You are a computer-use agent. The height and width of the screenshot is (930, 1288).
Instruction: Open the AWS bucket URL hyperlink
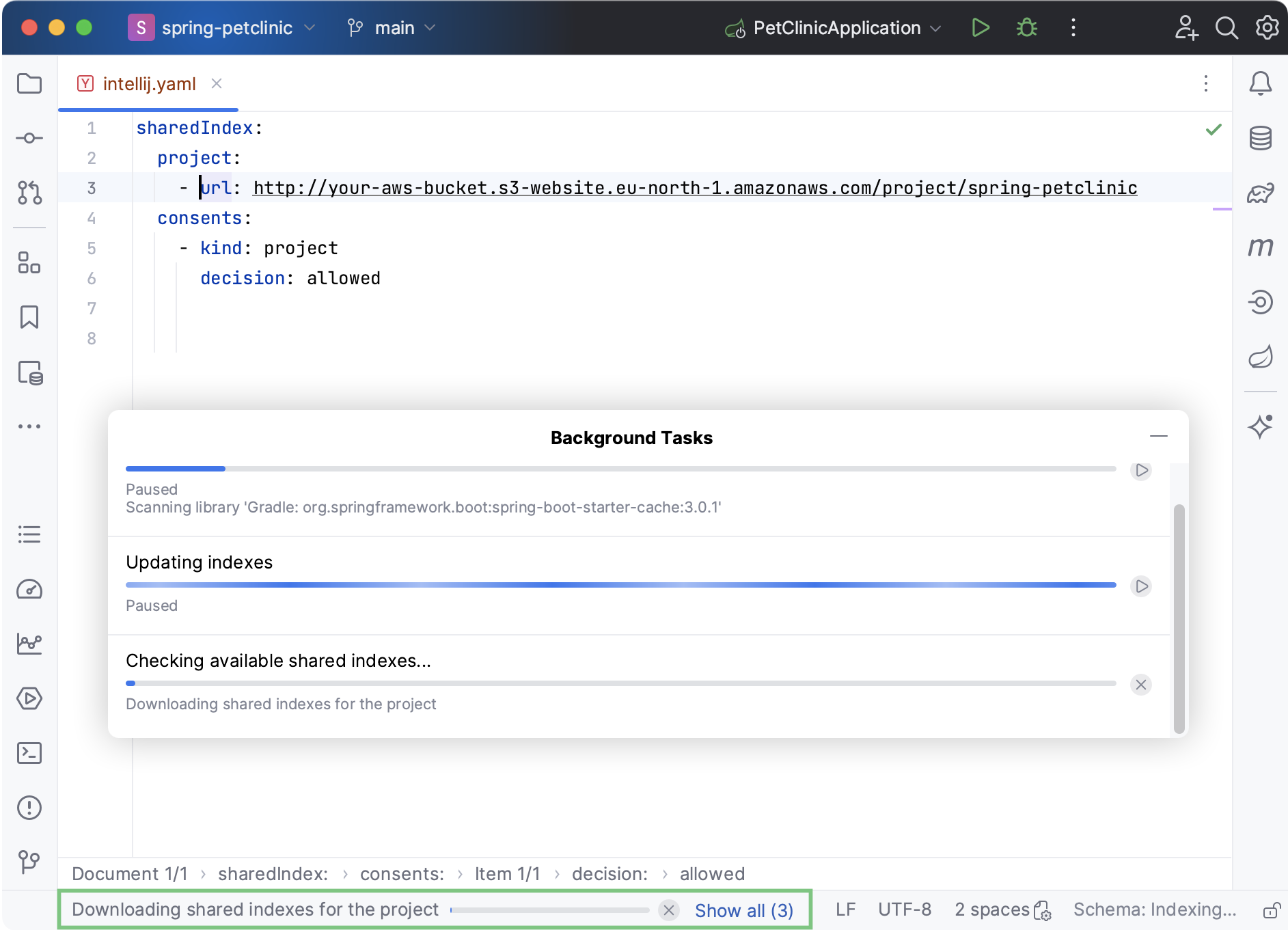(x=694, y=188)
